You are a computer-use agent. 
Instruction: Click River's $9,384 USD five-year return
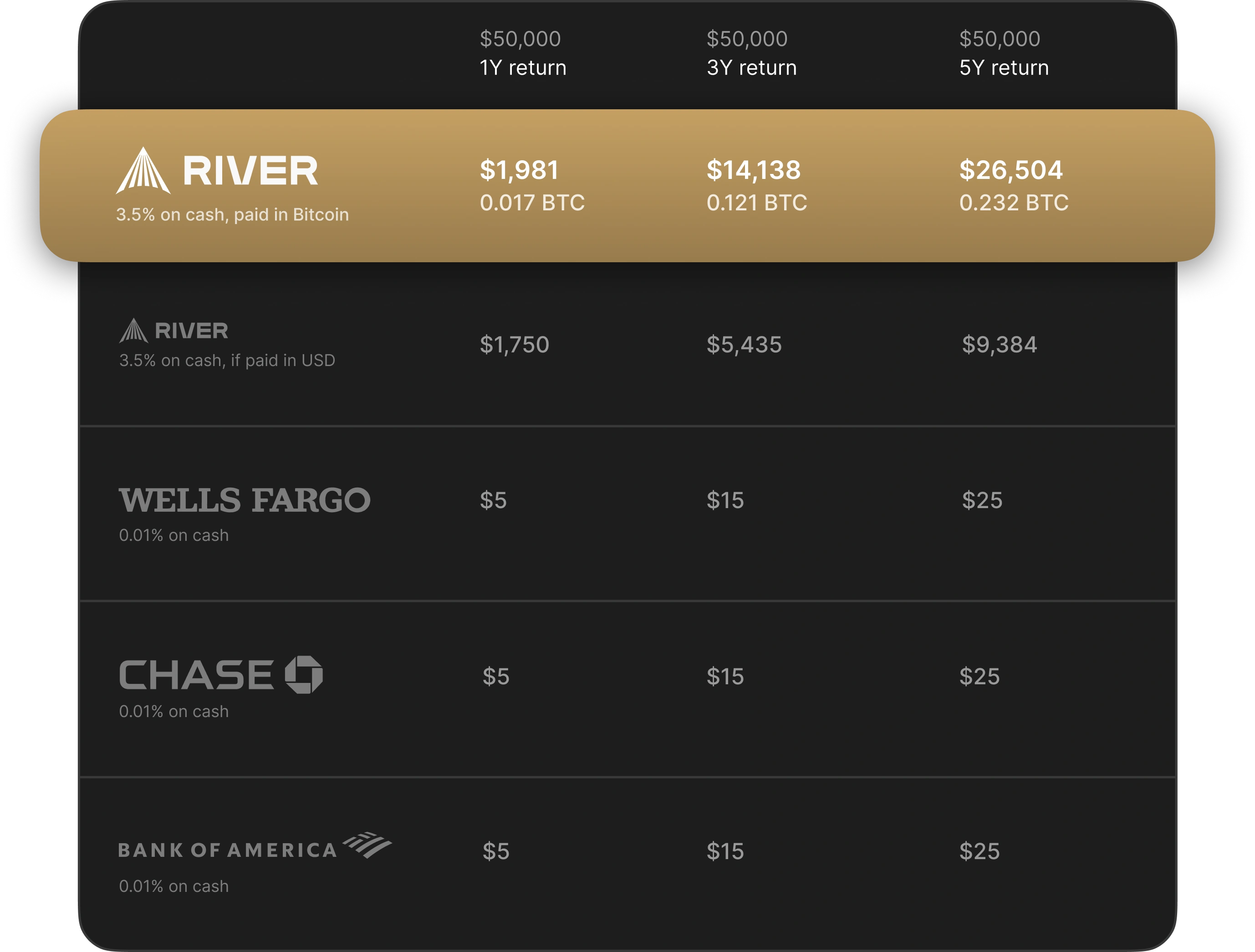pos(999,344)
